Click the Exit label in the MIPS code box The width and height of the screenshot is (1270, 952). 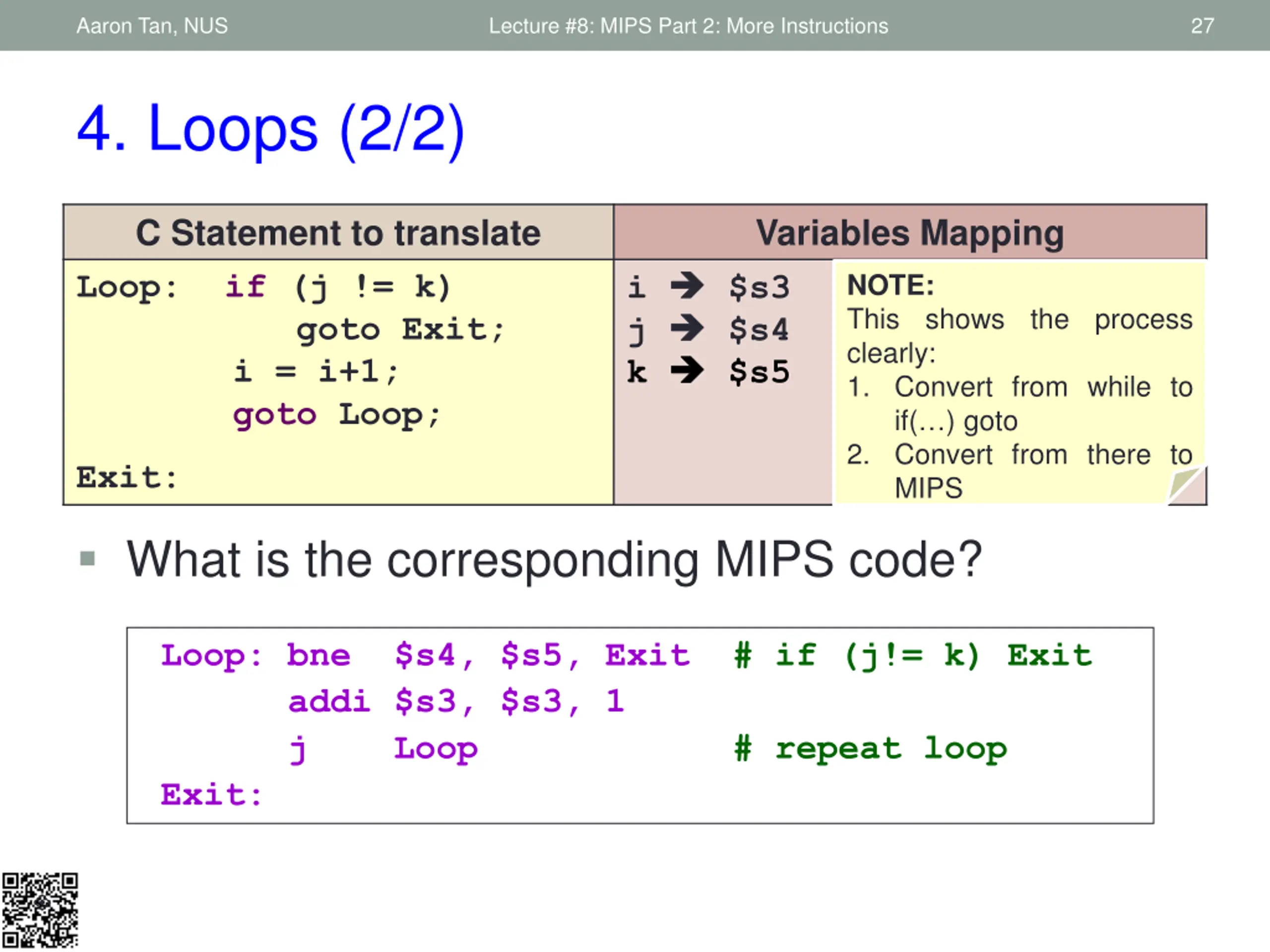(x=211, y=795)
